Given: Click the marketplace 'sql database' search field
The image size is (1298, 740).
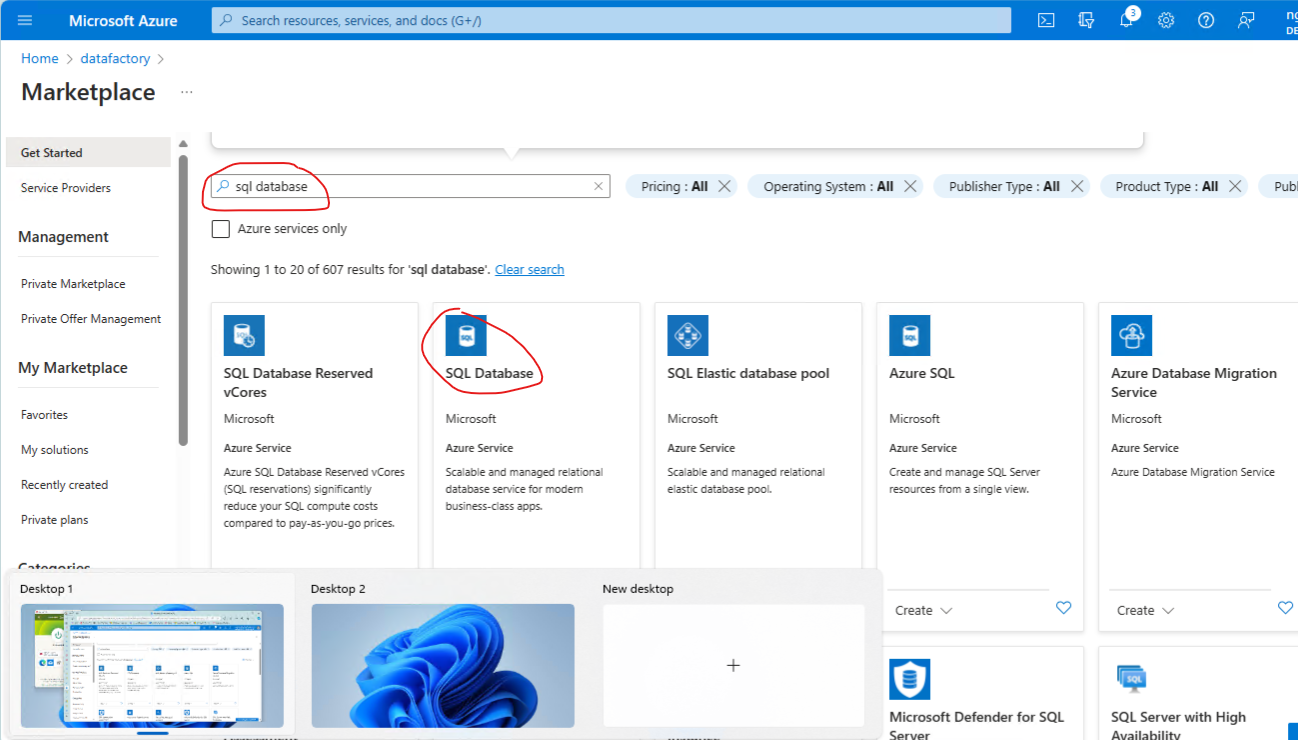Looking at the screenshot, I should [x=410, y=186].
